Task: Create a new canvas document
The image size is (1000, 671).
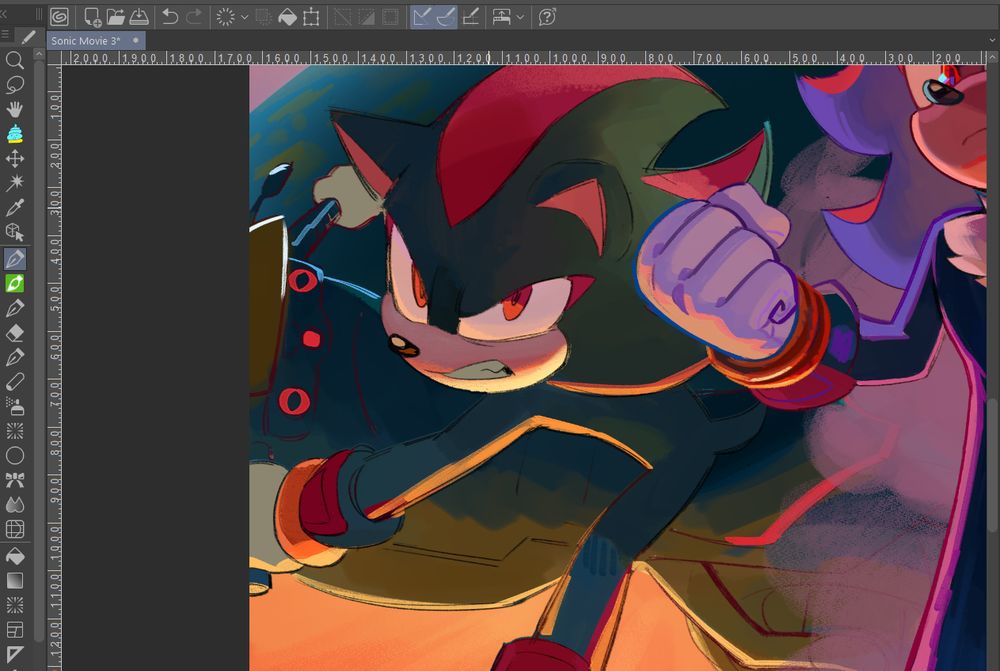Action: (x=92, y=17)
